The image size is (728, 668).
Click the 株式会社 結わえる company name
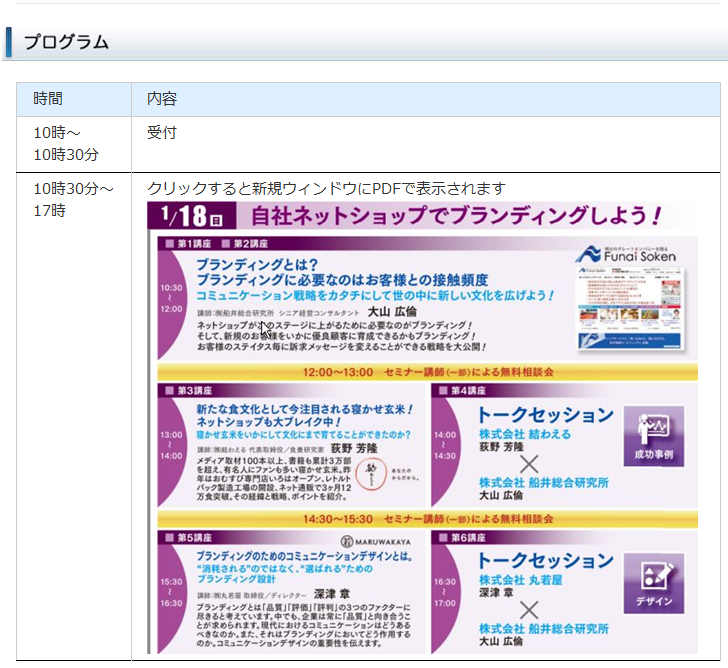pos(525,434)
